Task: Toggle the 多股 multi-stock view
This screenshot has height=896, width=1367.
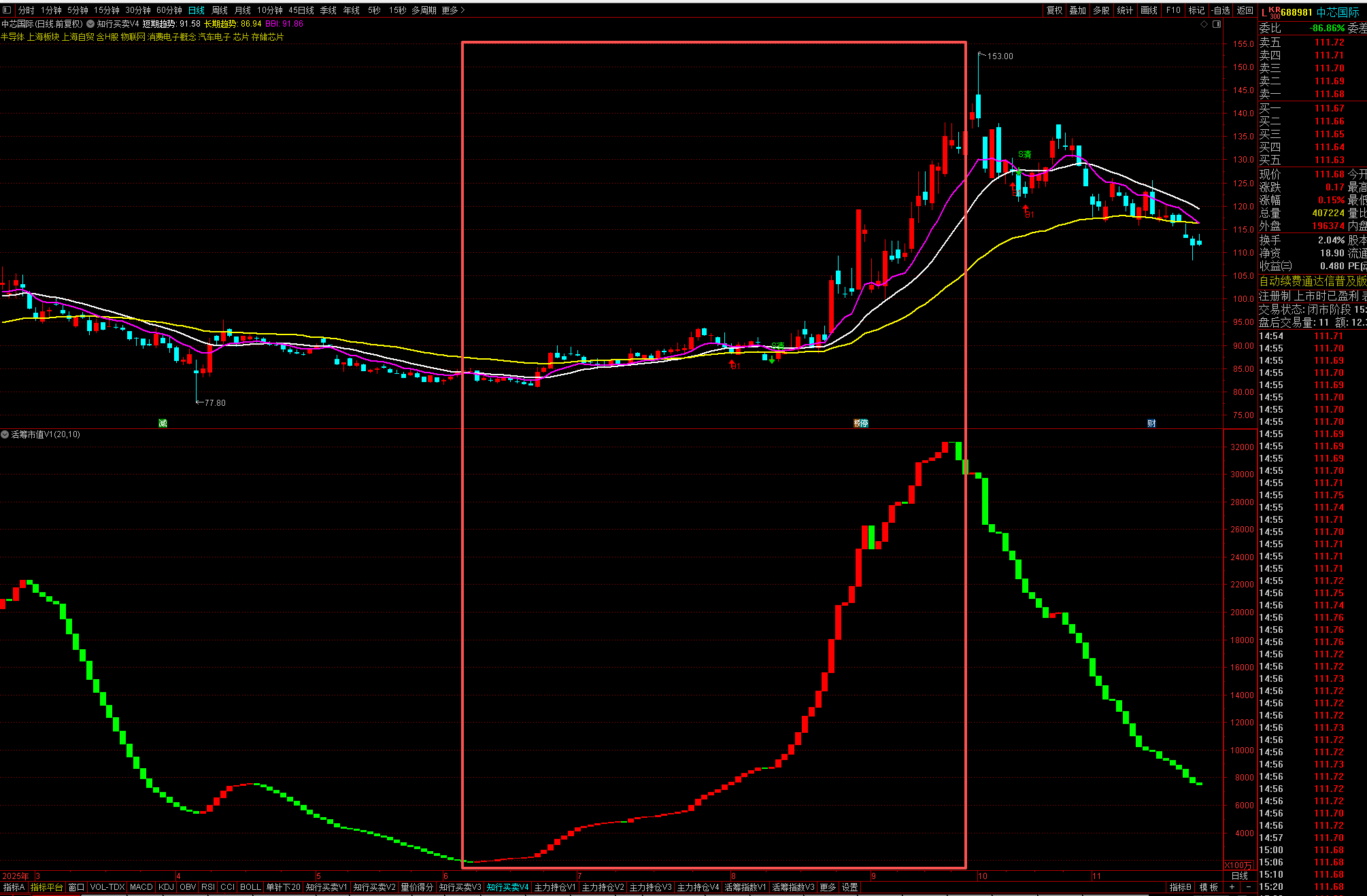Action: pyautogui.click(x=1101, y=10)
